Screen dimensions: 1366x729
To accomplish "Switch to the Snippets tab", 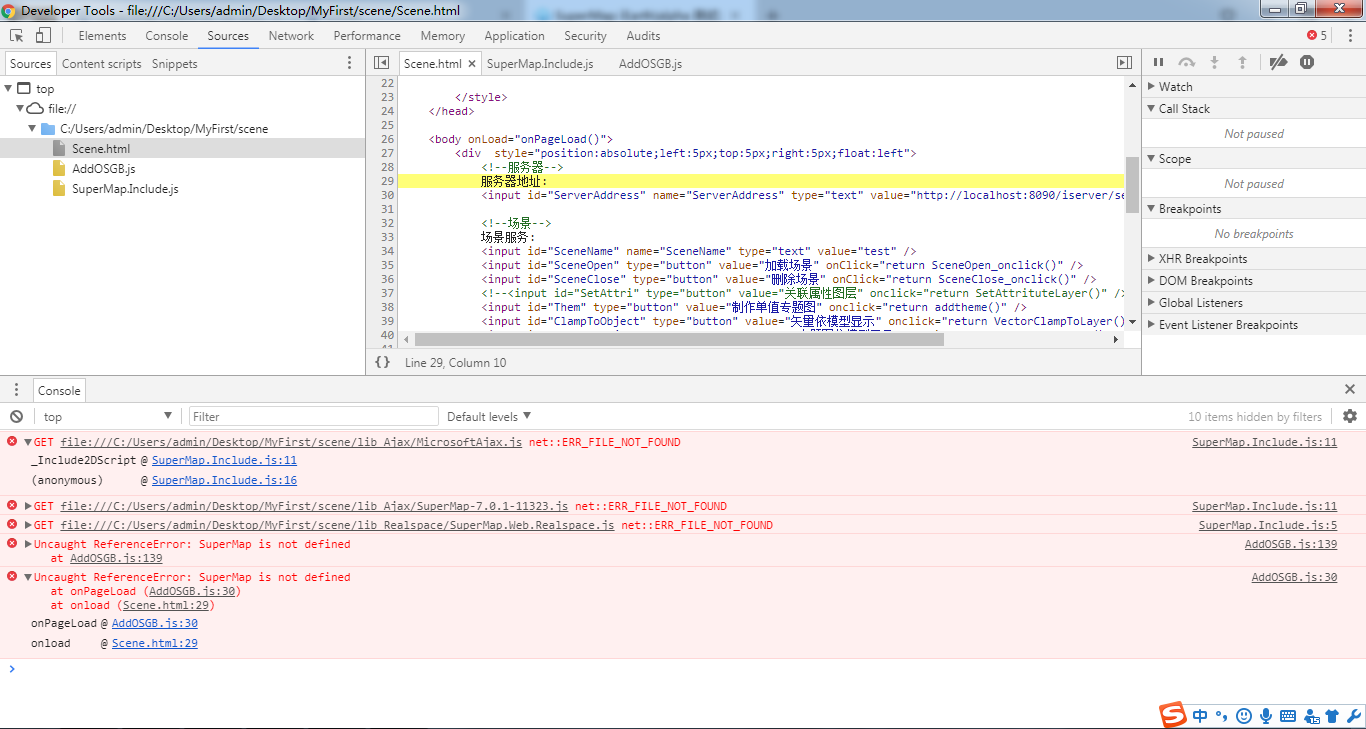I will point(175,63).
